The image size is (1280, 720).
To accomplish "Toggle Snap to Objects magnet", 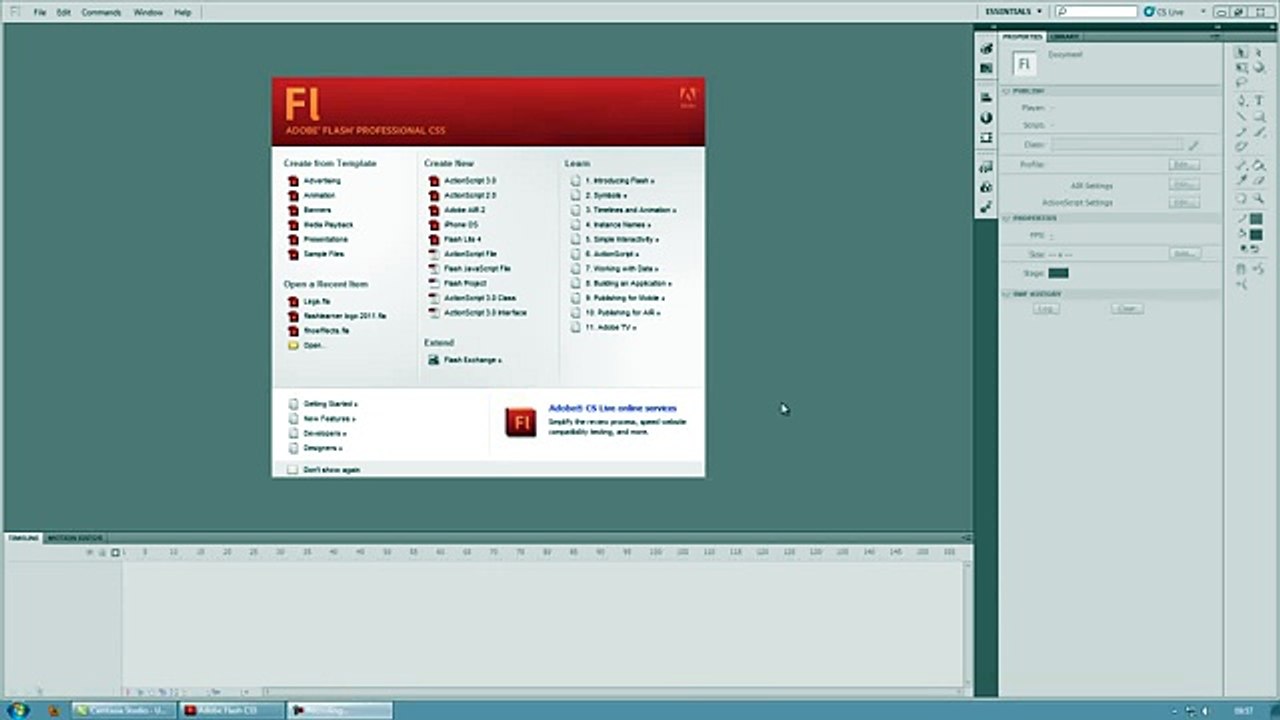I will tap(1241, 268).
